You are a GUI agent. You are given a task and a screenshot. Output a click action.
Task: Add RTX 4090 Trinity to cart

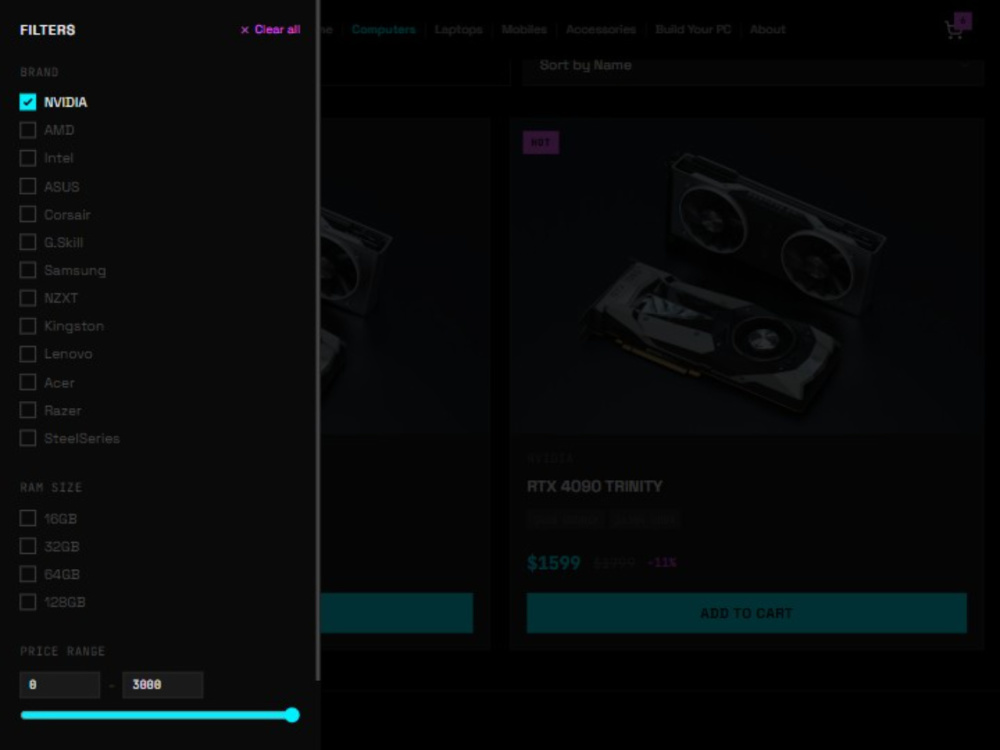tap(746, 613)
